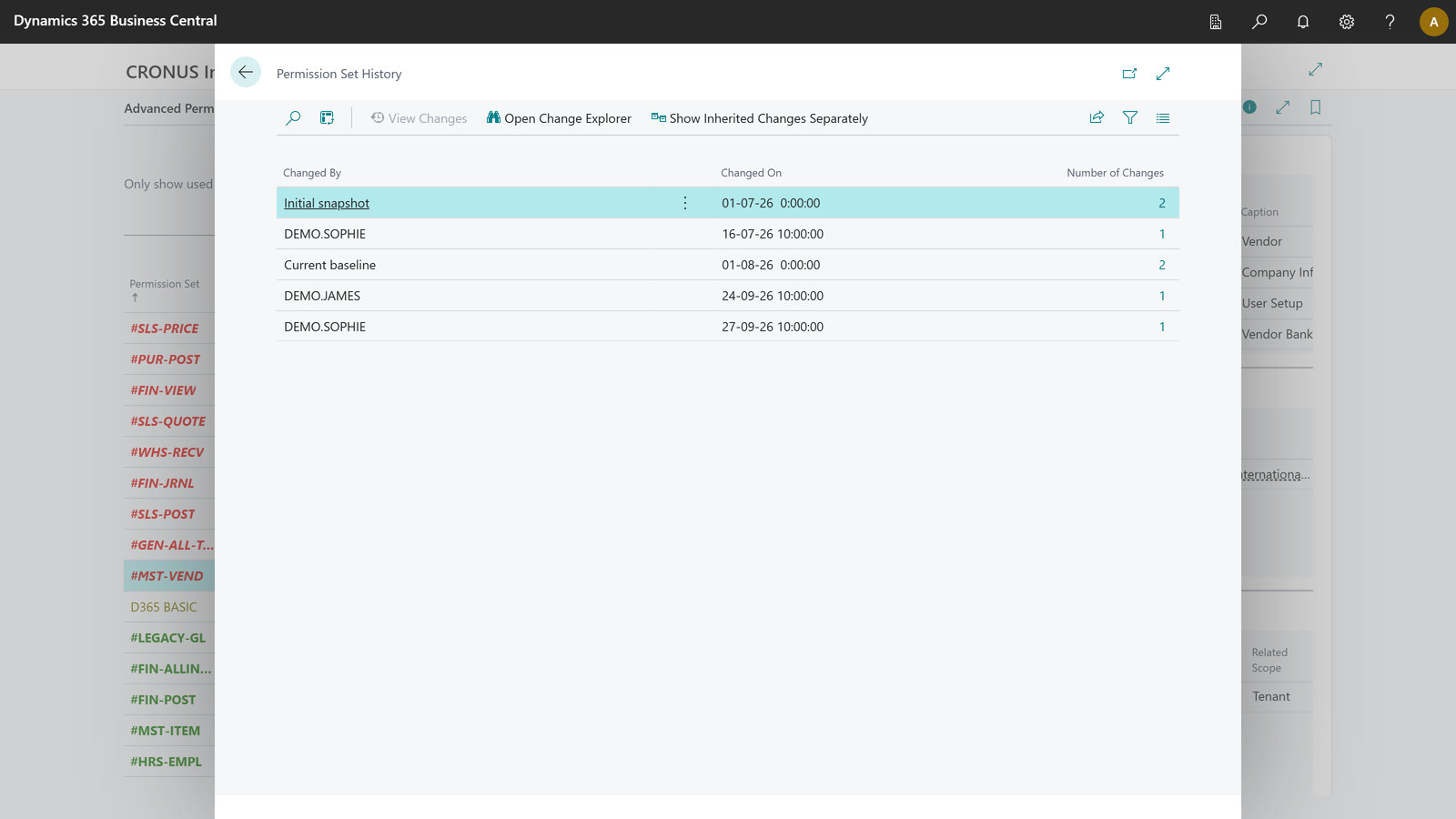This screenshot has width=1456, height=819.
Task: Open change count for Current baseline
Action: point(1162,265)
